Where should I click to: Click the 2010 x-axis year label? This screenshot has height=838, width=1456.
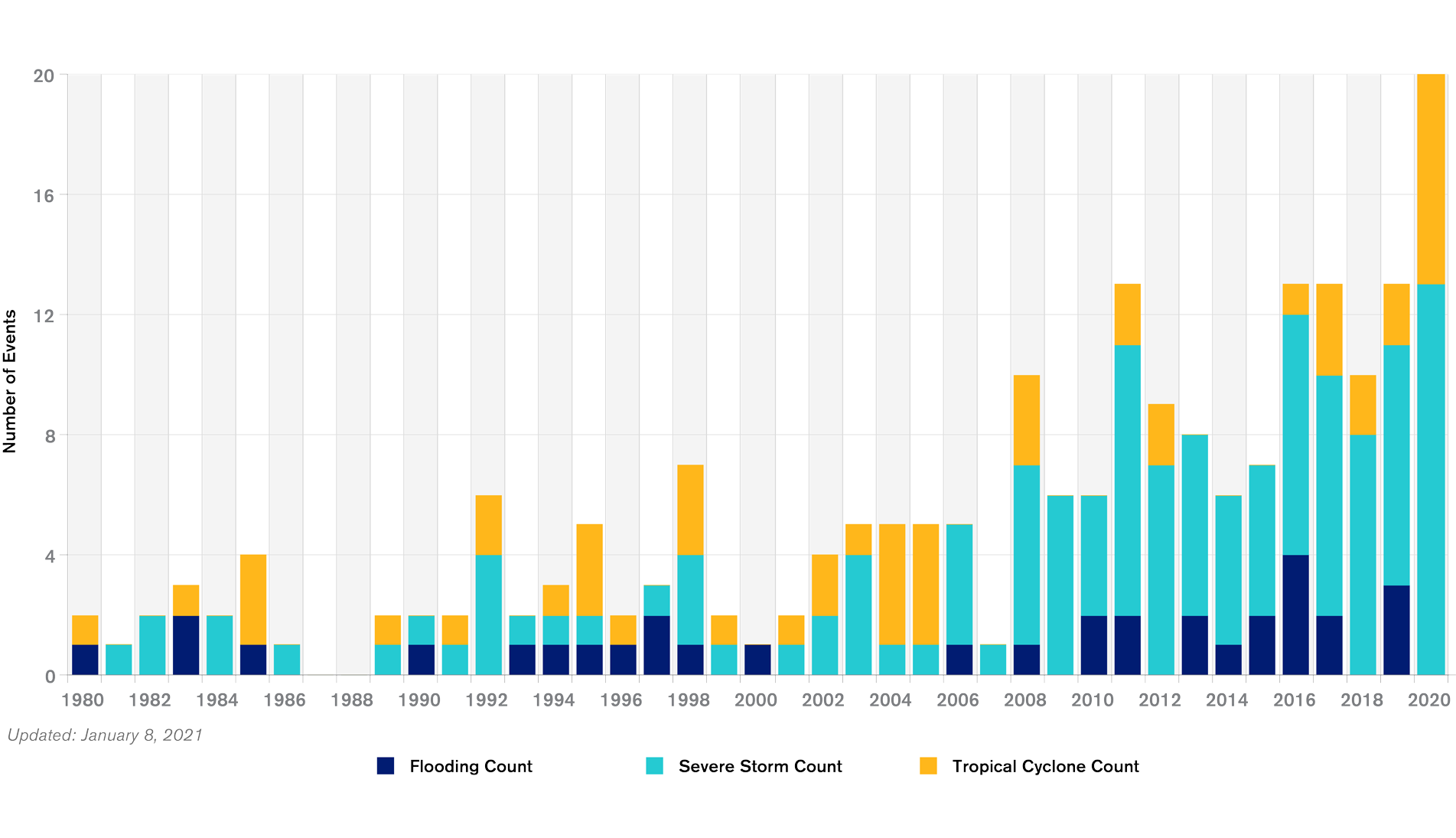click(1093, 699)
